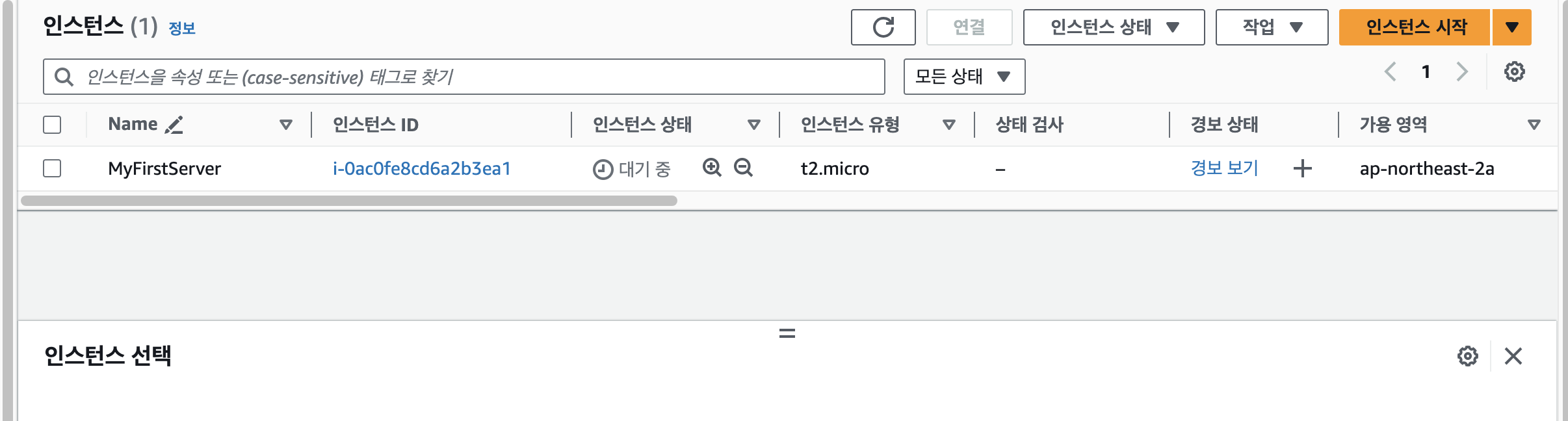The image size is (1568, 421).
Task: Expand arrow next to 인스턴스 시작 button
Action: (1512, 27)
